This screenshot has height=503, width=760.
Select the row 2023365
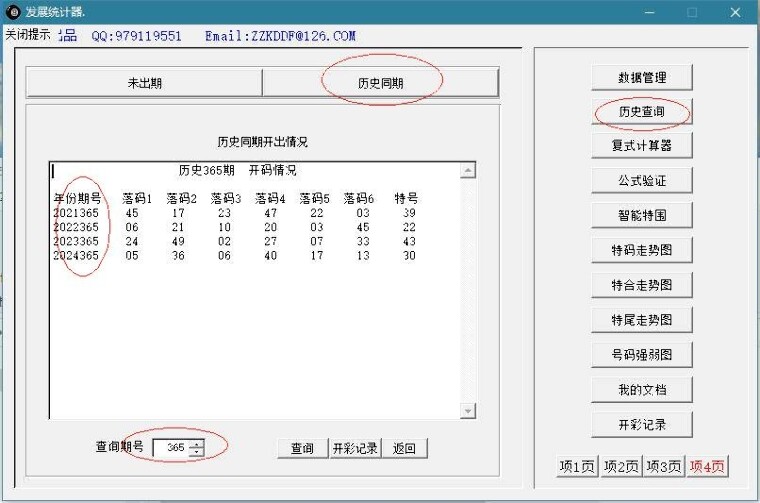pos(234,241)
